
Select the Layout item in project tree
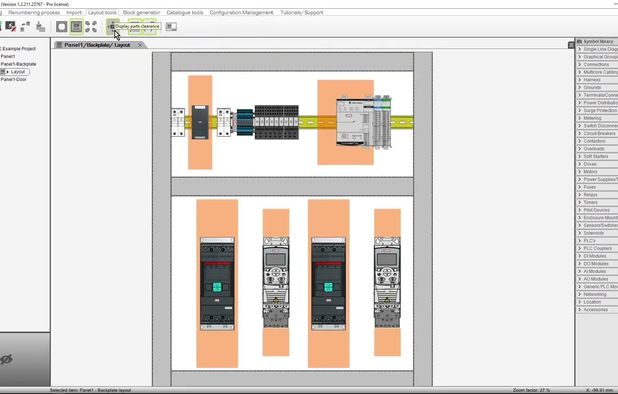tap(18, 72)
